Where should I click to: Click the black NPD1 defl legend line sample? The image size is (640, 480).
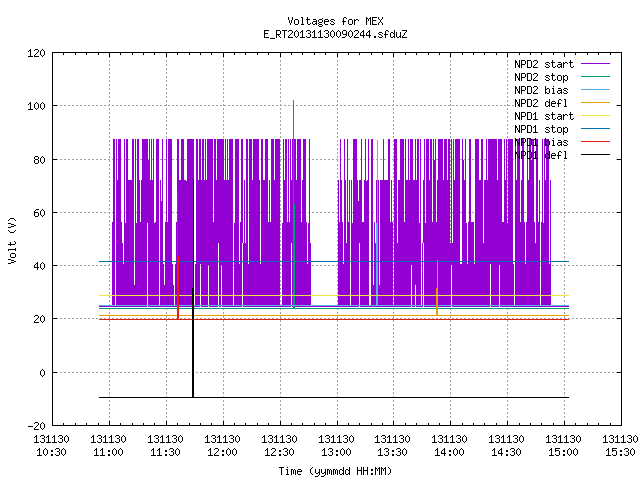(x=595, y=155)
